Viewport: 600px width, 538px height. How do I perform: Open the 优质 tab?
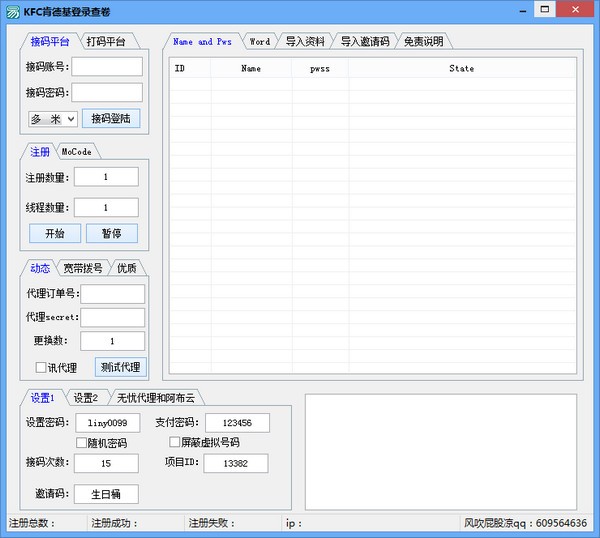[127, 268]
